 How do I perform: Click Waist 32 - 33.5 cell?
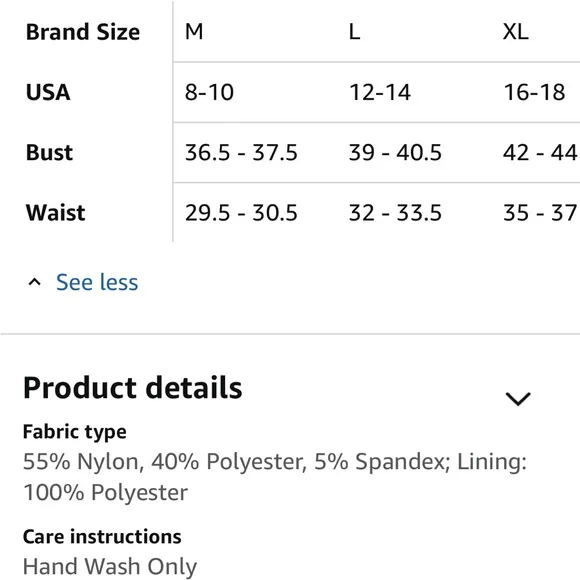(395, 213)
